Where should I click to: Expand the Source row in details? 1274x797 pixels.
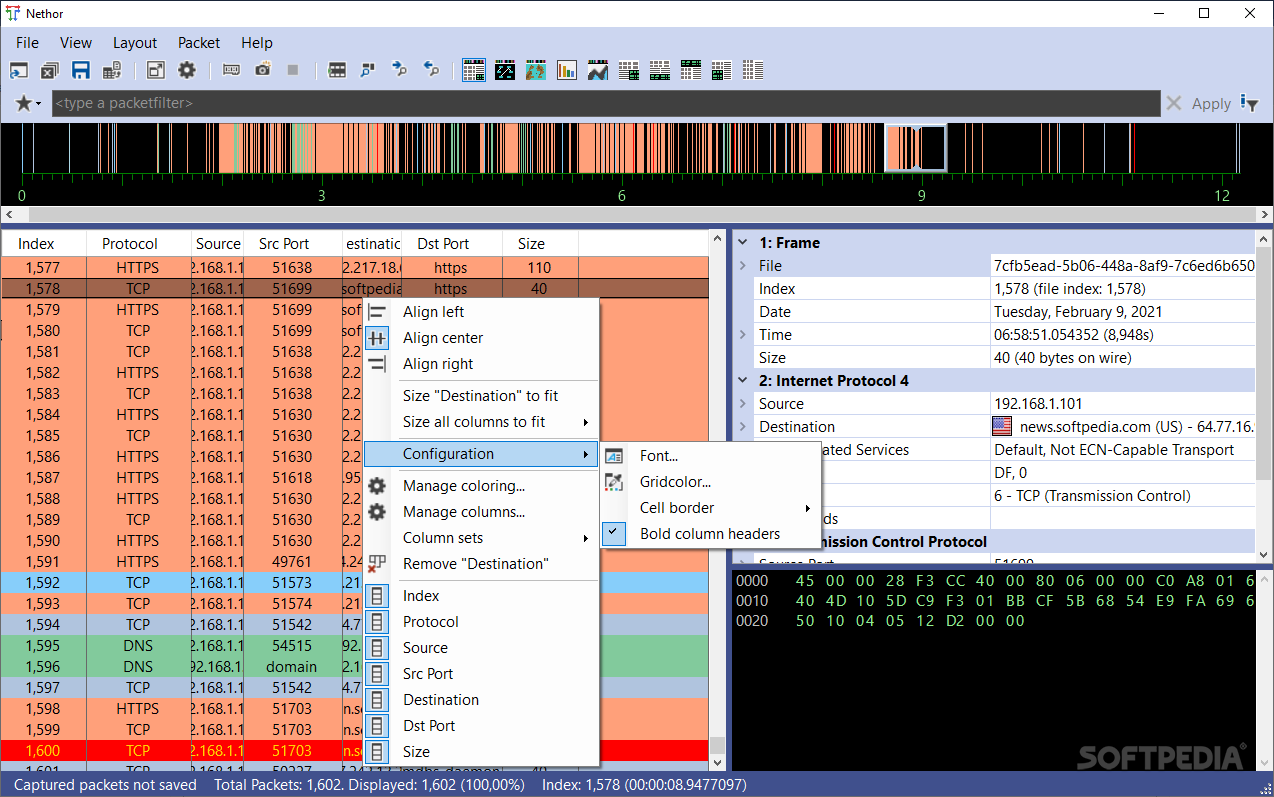743,404
